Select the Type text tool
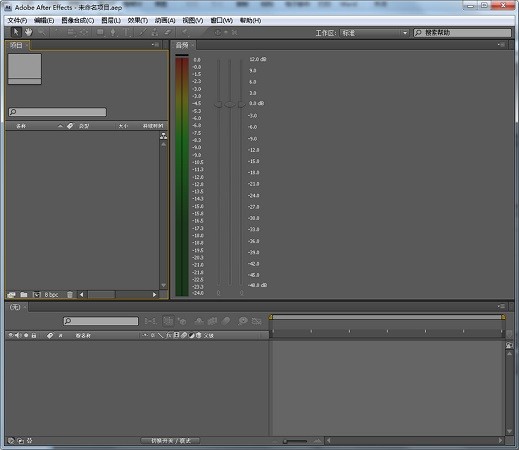Viewport: 519px width, 450px height. [126, 32]
